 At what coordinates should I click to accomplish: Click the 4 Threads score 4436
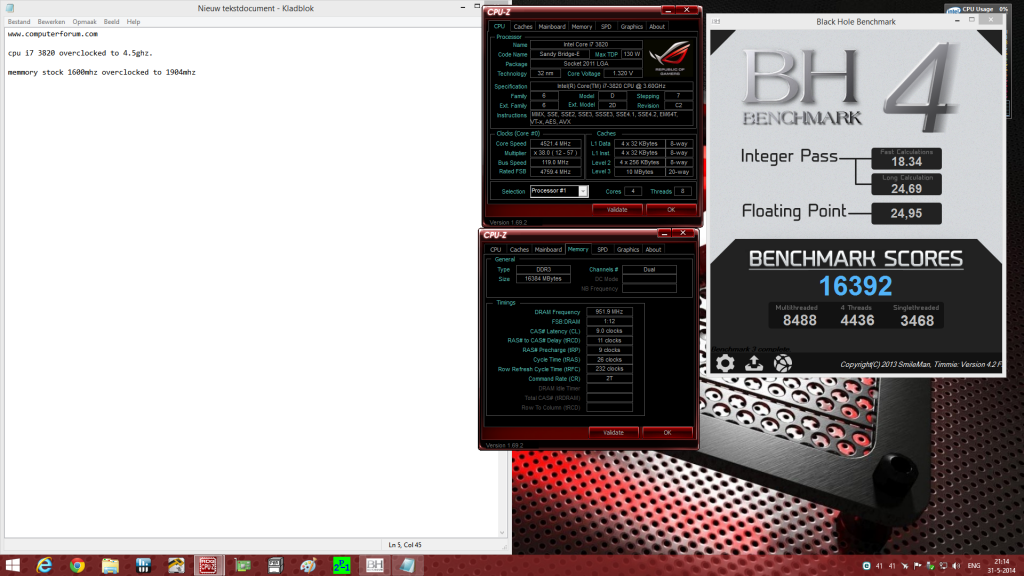tap(857, 320)
